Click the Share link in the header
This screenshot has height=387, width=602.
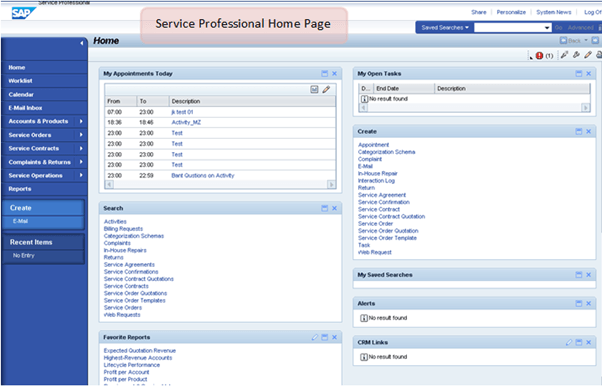479,12
